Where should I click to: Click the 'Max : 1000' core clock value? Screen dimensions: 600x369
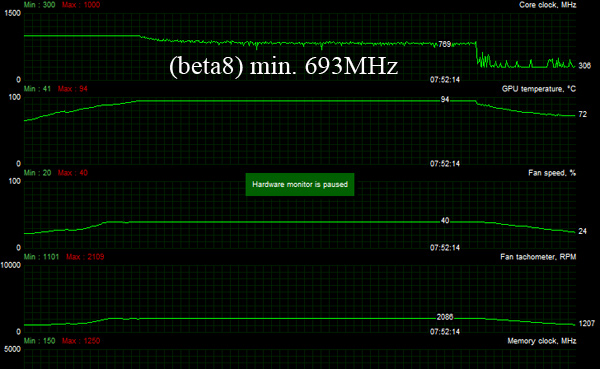[x=81, y=5]
